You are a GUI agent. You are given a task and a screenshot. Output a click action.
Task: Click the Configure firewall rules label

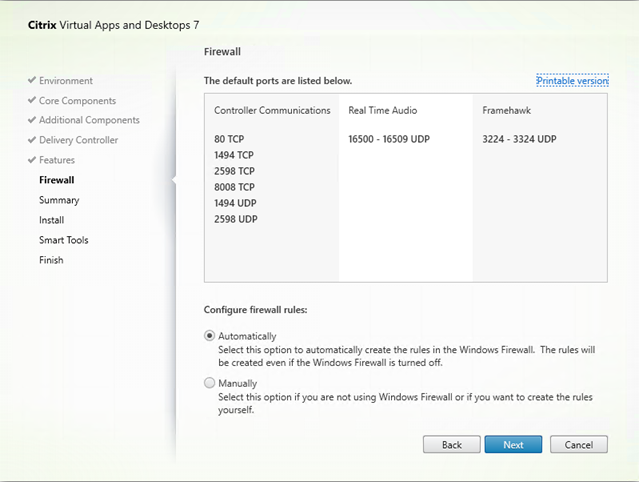[256, 310]
